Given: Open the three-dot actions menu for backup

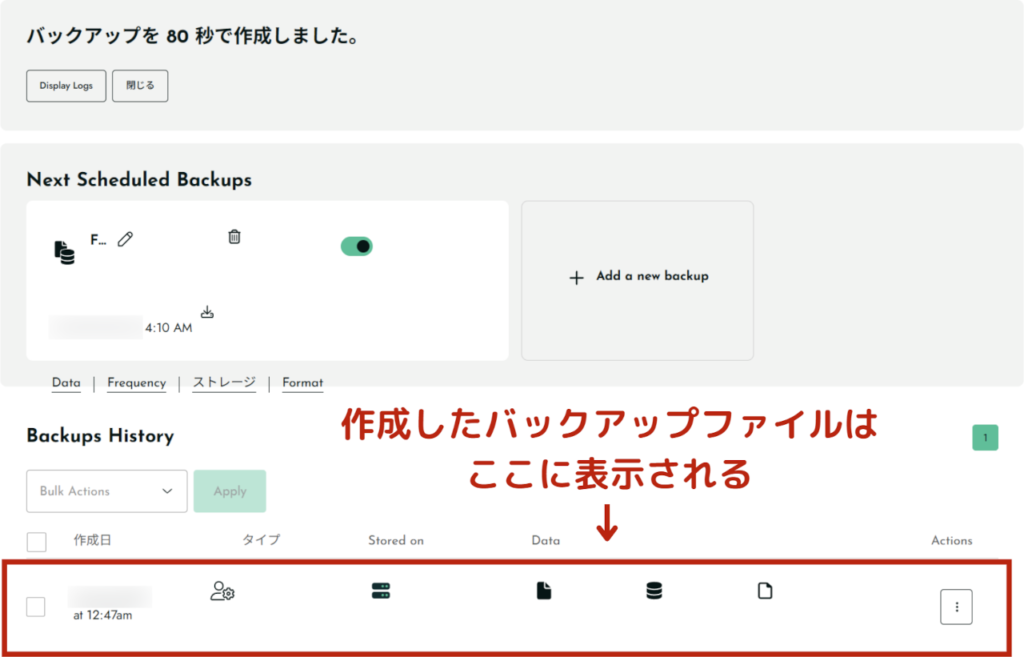Looking at the screenshot, I should coord(956,607).
